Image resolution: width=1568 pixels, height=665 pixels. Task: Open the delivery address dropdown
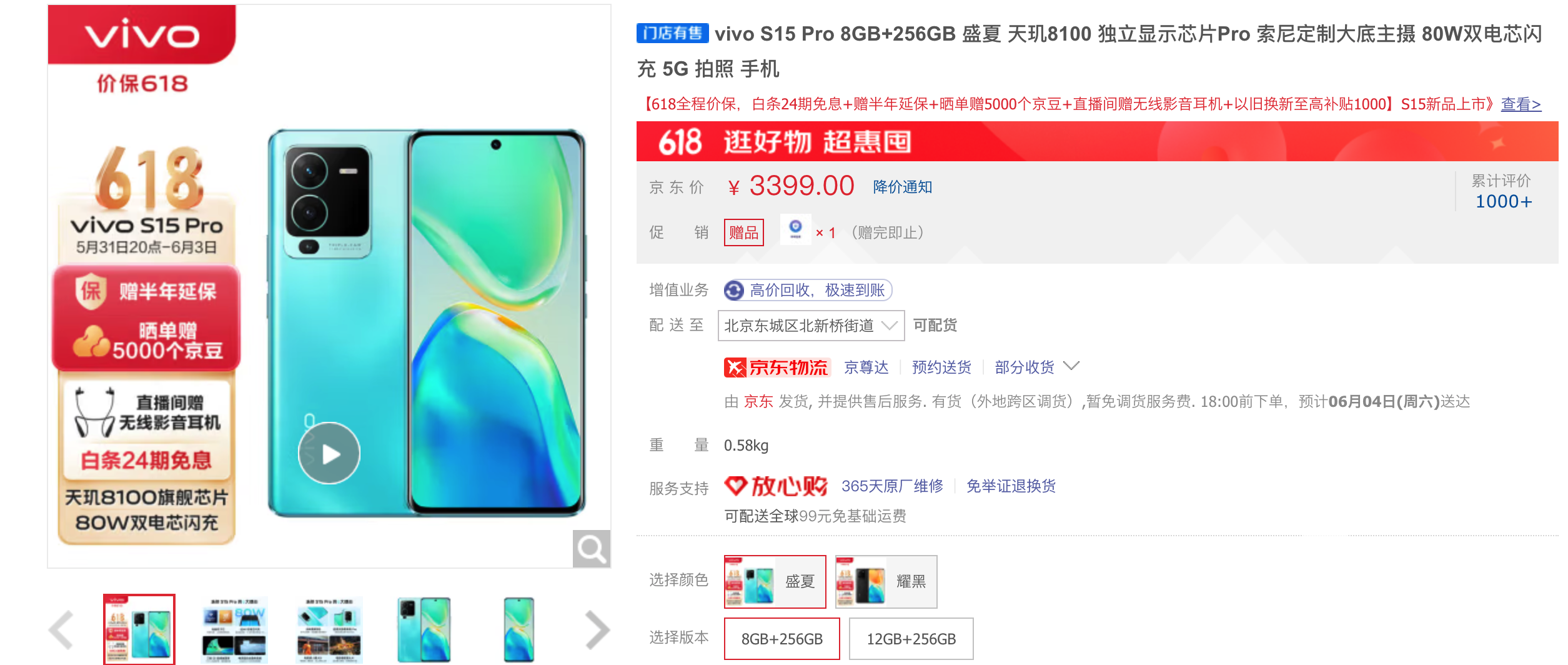[x=811, y=326]
